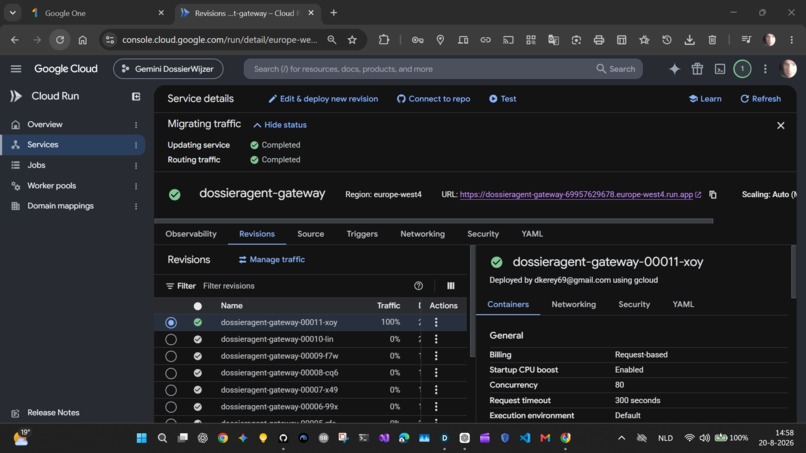Open actions menu for revision 00011-xoy

[x=436, y=322]
